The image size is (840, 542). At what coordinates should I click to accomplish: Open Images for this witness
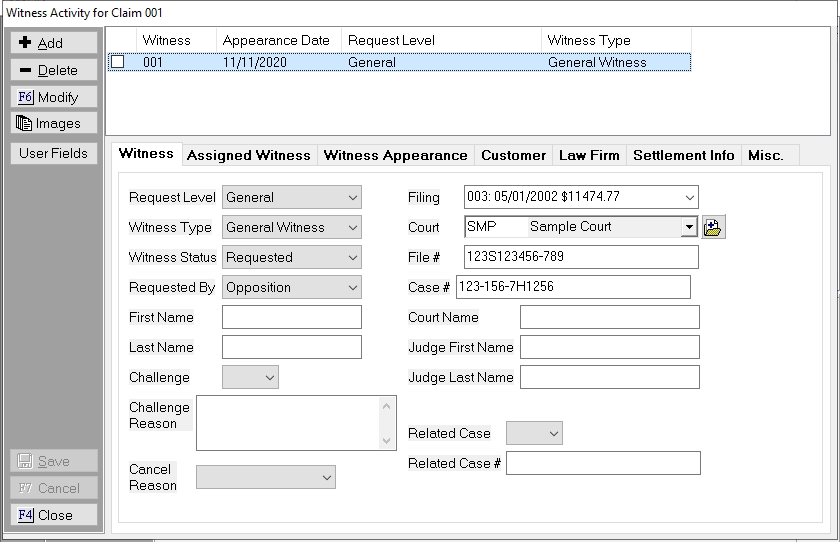(x=54, y=124)
